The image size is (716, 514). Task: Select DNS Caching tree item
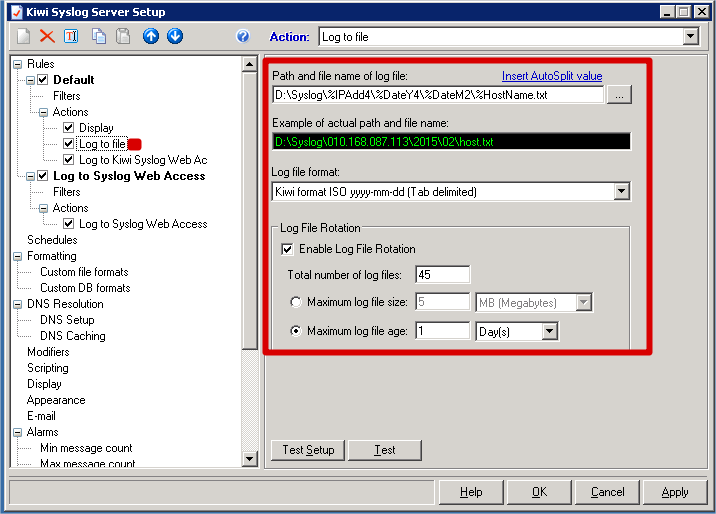[x=73, y=336]
